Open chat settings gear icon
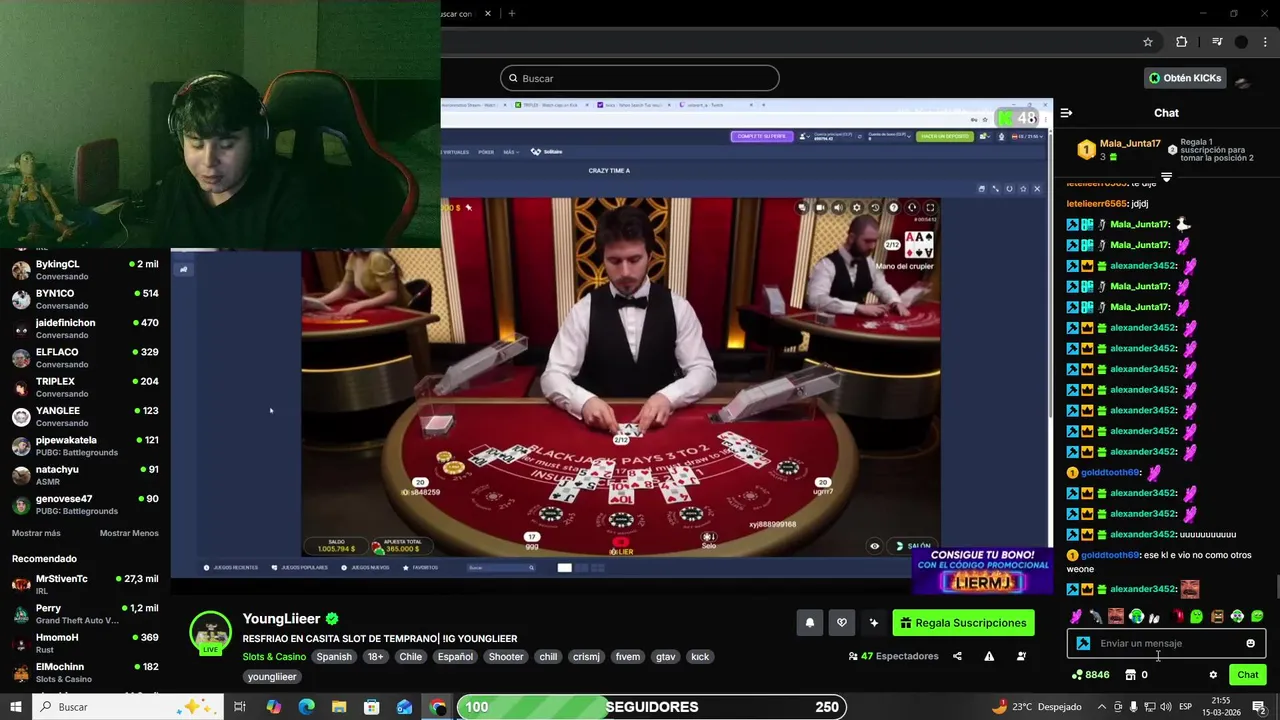Image resolution: width=1280 pixels, height=720 pixels. point(1213,675)
